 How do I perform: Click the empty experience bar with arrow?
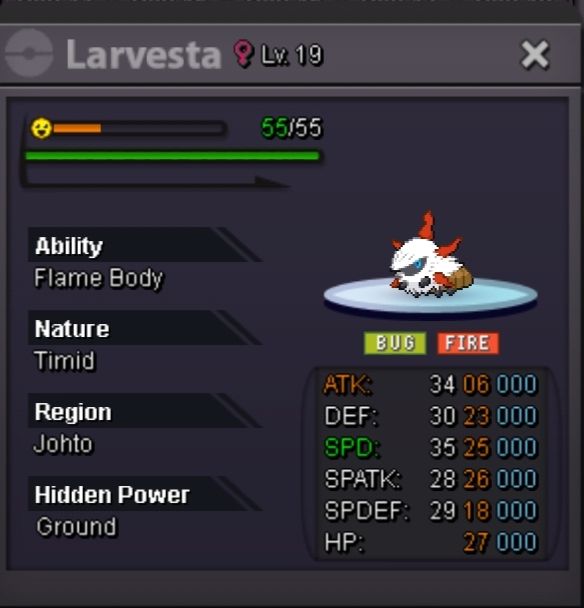pos(155,181)
